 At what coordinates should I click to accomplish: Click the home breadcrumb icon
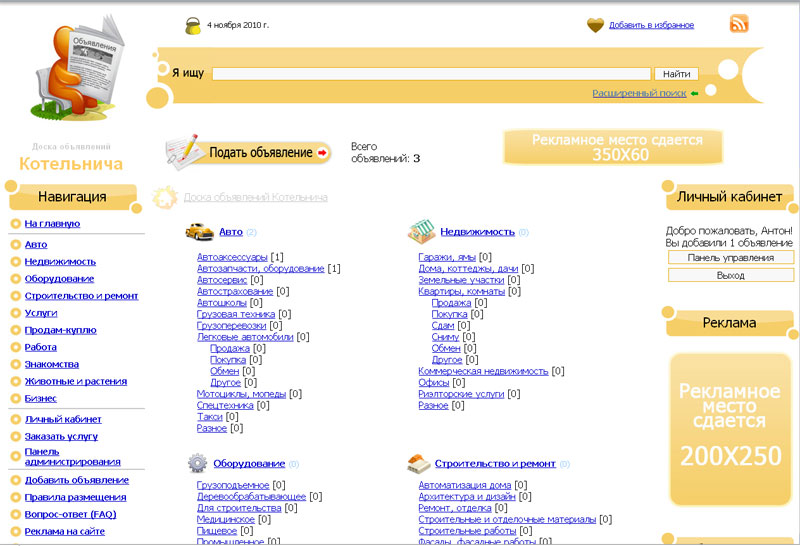pyautogui.click(x=165, y=197)
